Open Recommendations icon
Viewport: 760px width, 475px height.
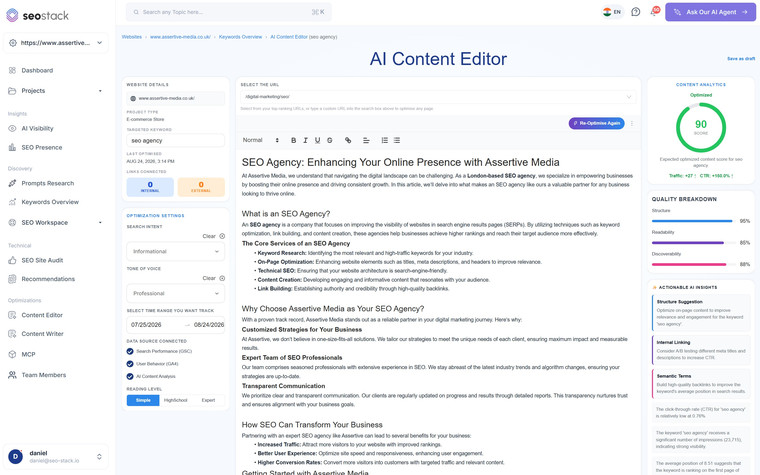[x=12, y=279]
